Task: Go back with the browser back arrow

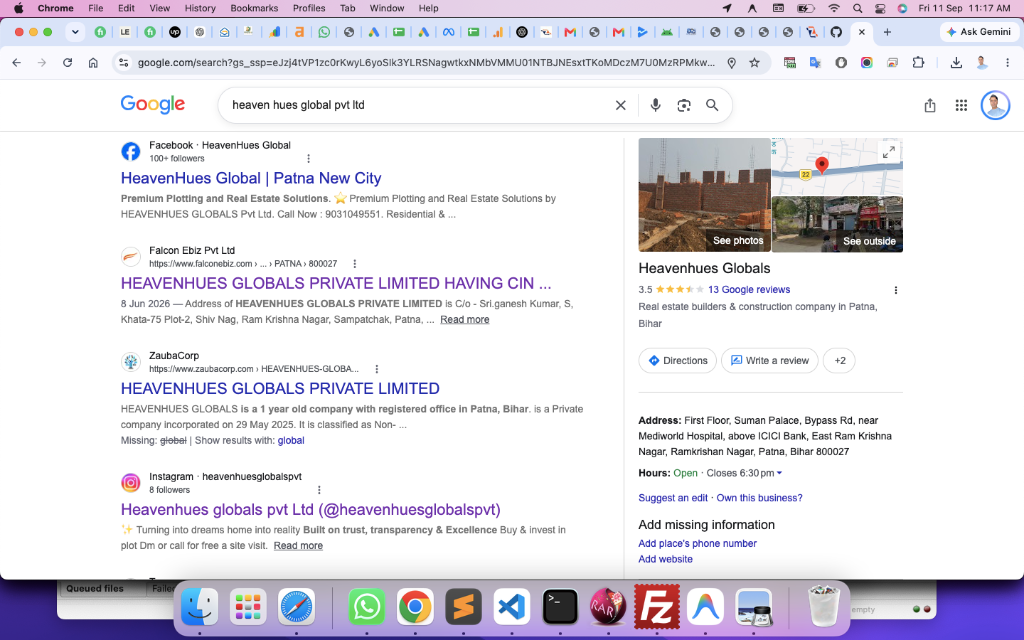Action: click(16, 63)
